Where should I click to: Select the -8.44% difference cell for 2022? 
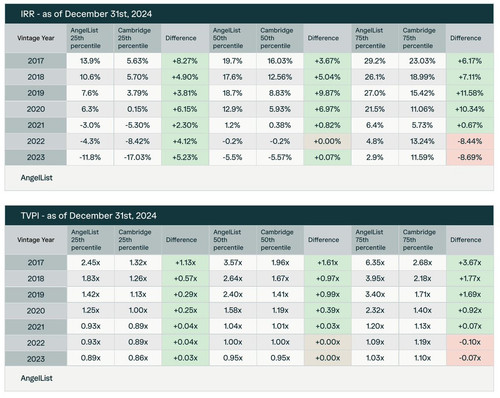pyautogui.click(x=470, y=141)
